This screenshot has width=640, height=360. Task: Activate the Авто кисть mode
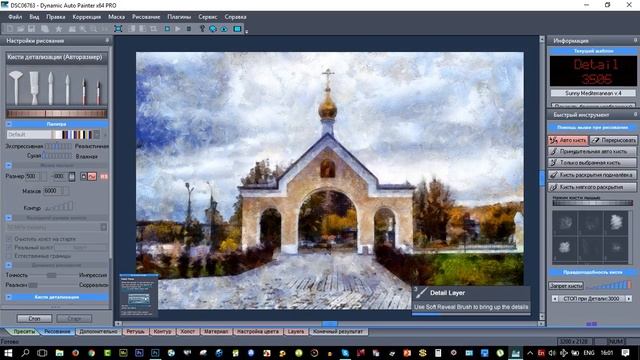[x=568, y=140]
